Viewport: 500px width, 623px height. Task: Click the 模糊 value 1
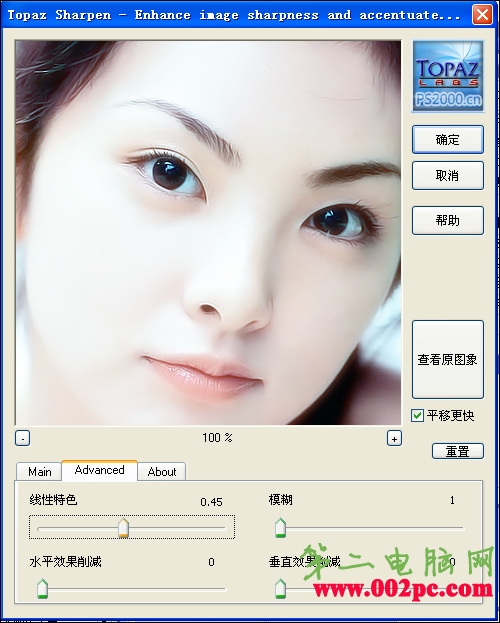(452, 500)
